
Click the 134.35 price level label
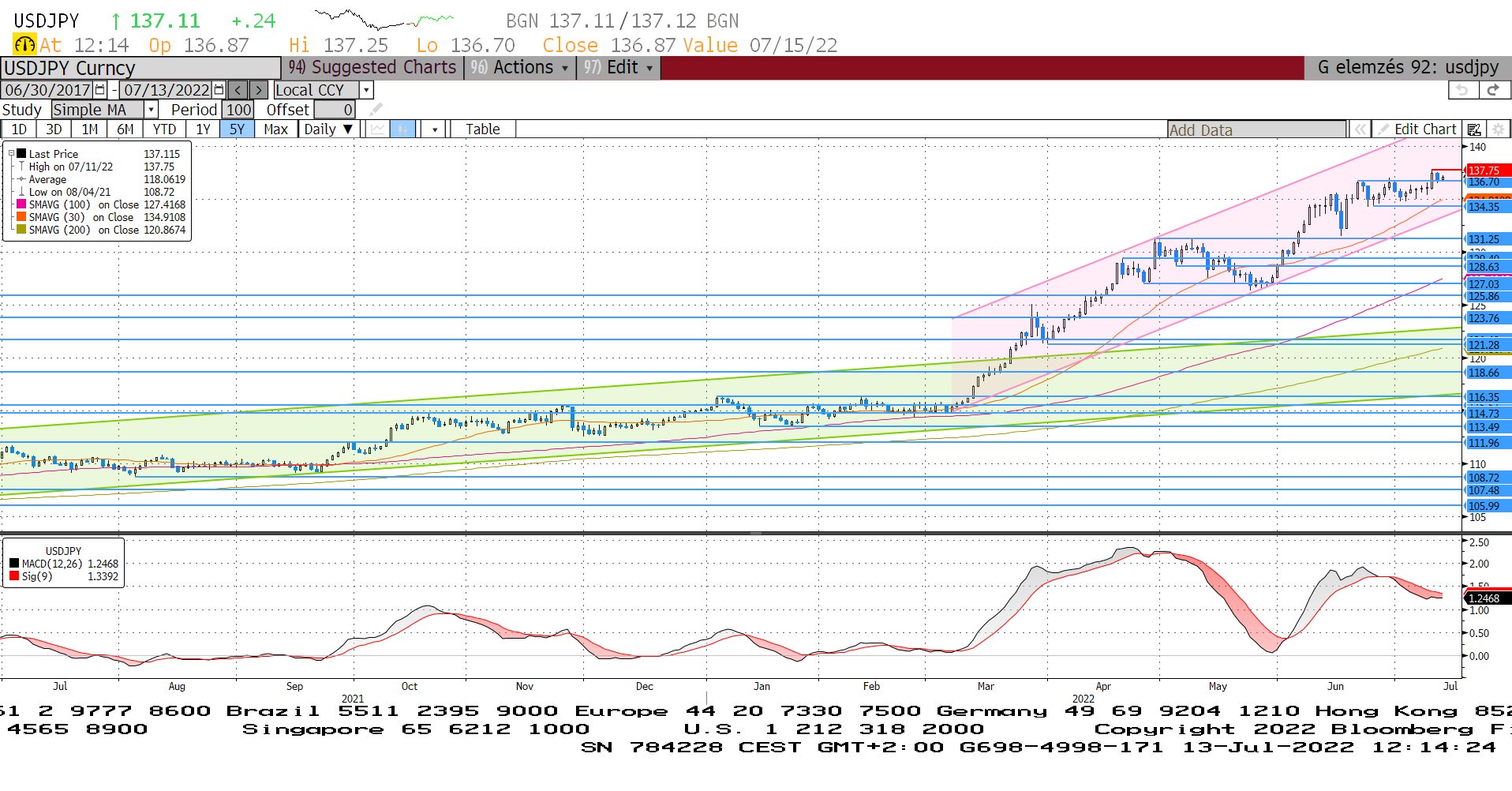1488,207
